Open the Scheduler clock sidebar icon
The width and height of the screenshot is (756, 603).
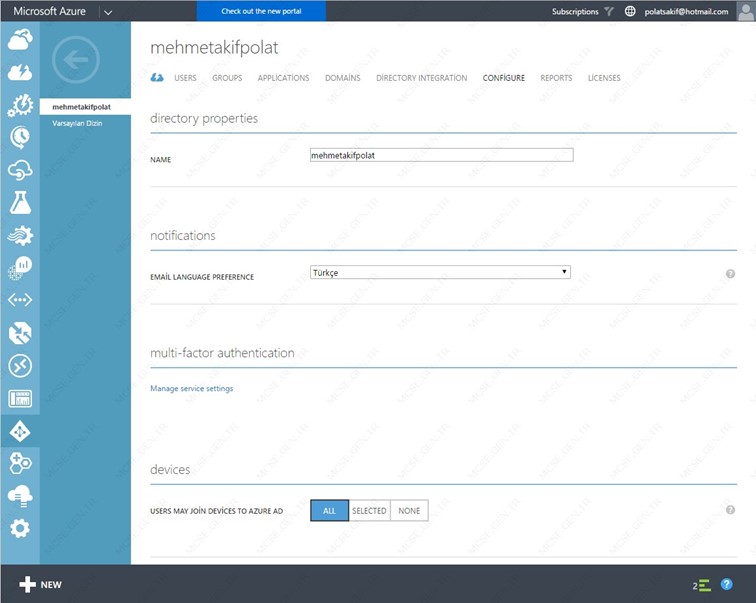(20, 137)
